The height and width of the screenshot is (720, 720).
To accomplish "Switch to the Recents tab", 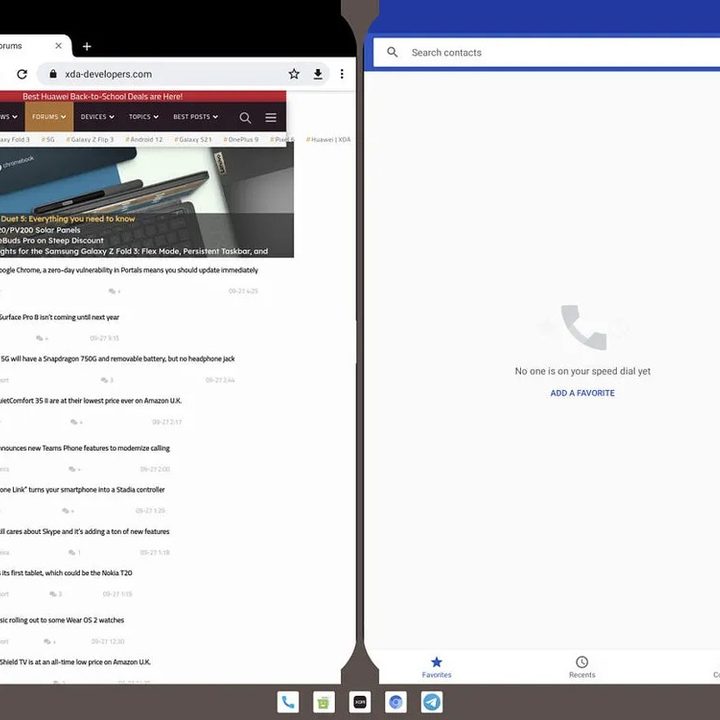I will 582,667.
